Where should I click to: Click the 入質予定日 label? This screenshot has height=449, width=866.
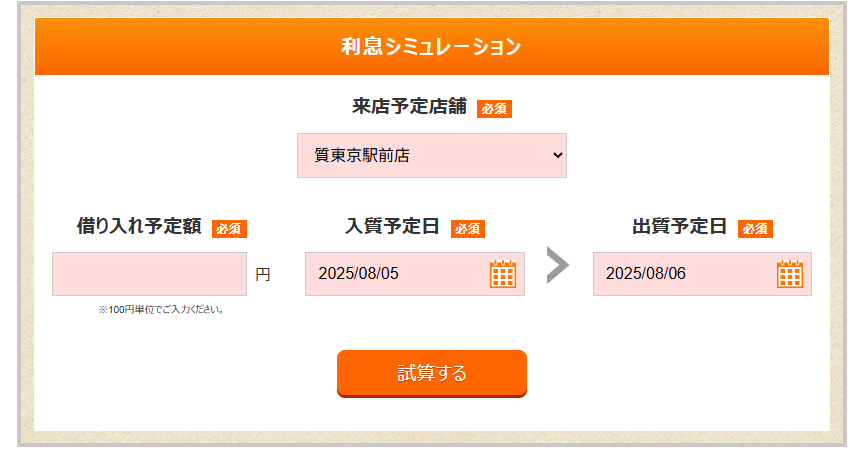(x=392, y=226)
